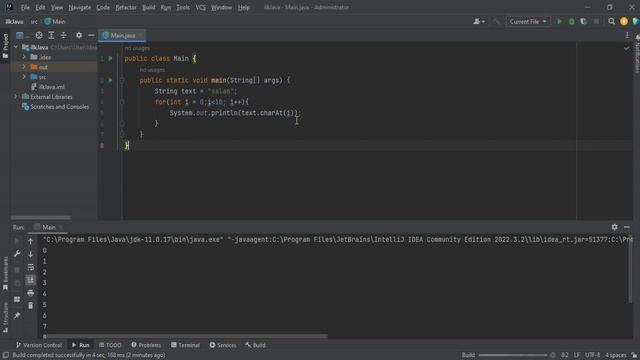Open Version Control tool window

[39, 345]
